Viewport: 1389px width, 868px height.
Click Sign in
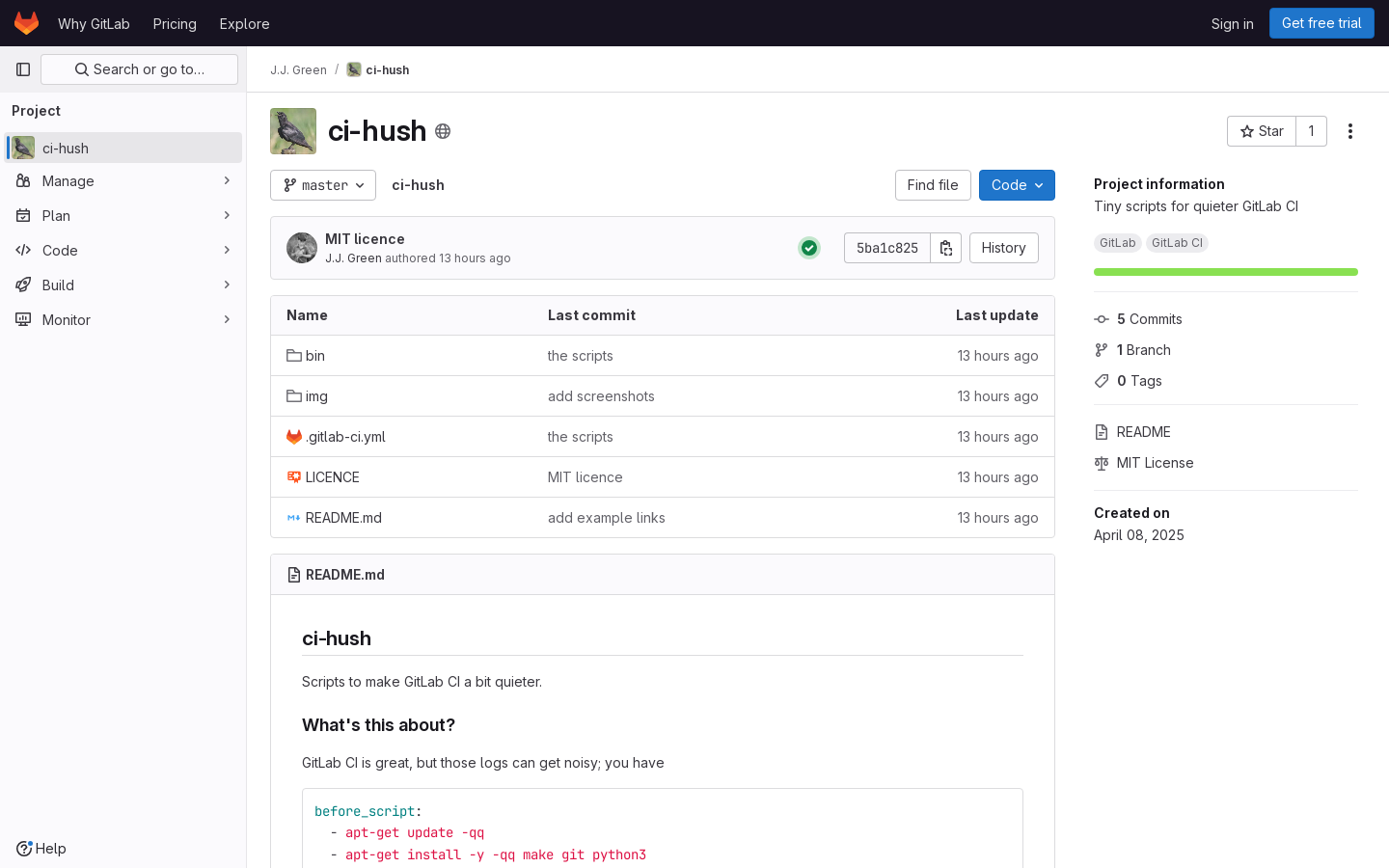pyautogui.click(x=1233, y=23)
